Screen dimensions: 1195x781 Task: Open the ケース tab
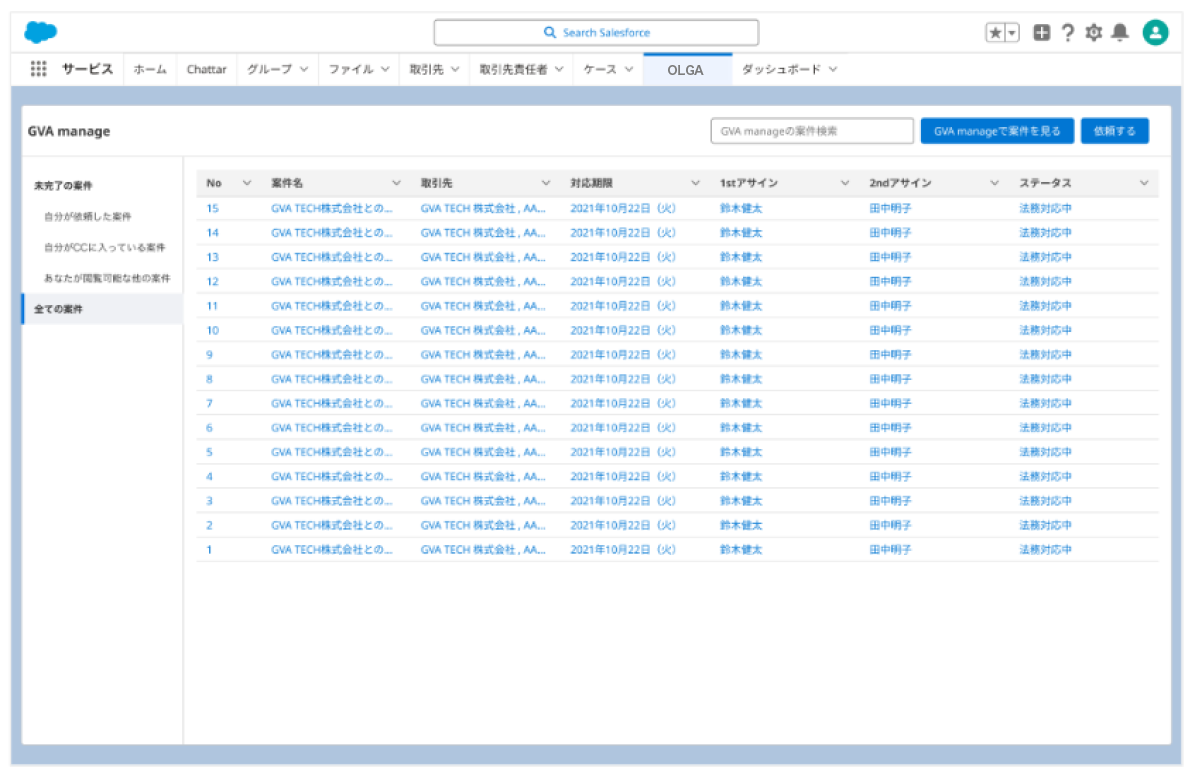(x=608, y=69)
